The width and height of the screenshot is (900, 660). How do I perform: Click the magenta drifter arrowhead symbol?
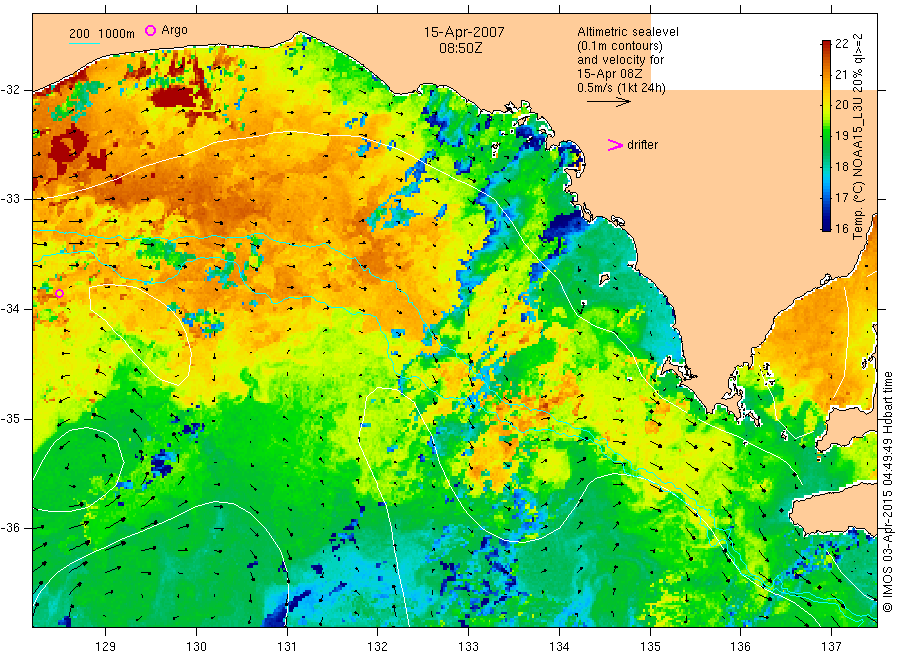click(x=615, y=145)
